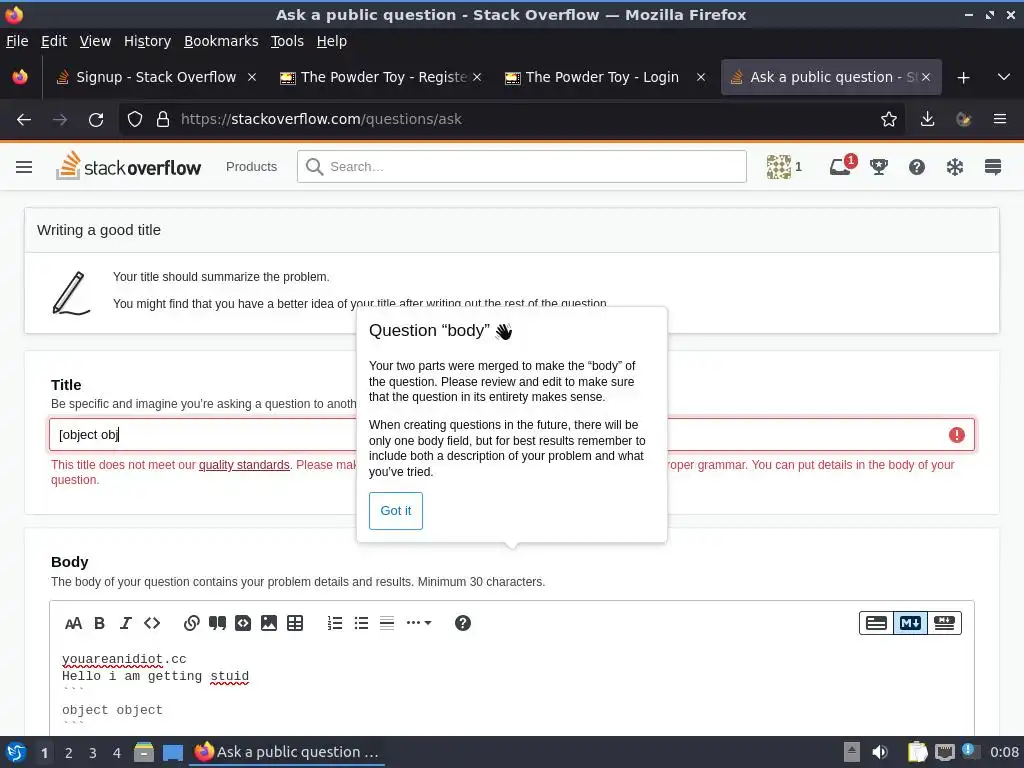Viewport: 1024px width, 768px height.
Task: Open the Products menu
Action: coord(251,167)
